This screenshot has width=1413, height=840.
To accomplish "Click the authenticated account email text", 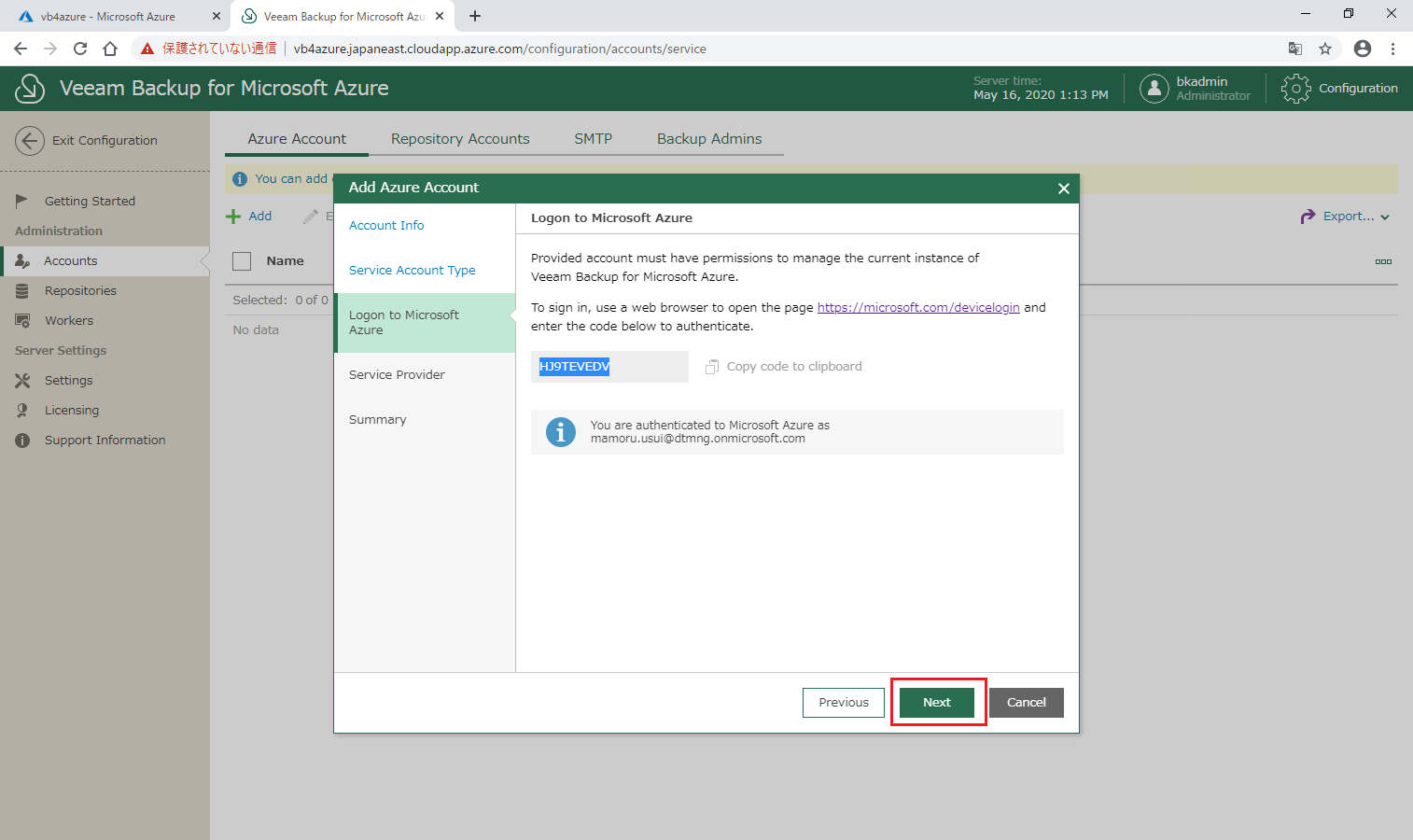I will (x=698, y=438).
